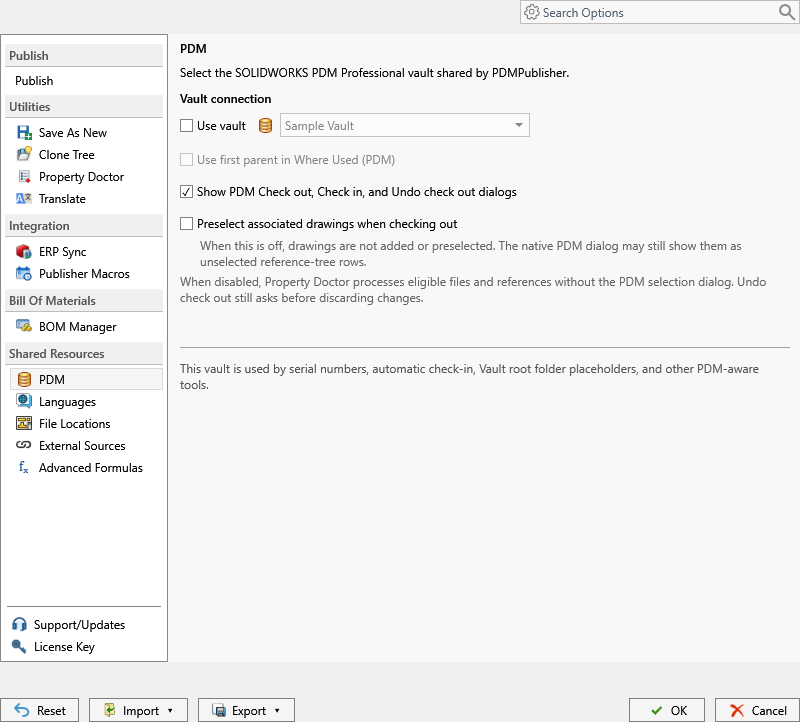Select Clone Tree in the sidebar
Image resolution: width=800 pixels, height=722 pixels.
coord(67,155)
